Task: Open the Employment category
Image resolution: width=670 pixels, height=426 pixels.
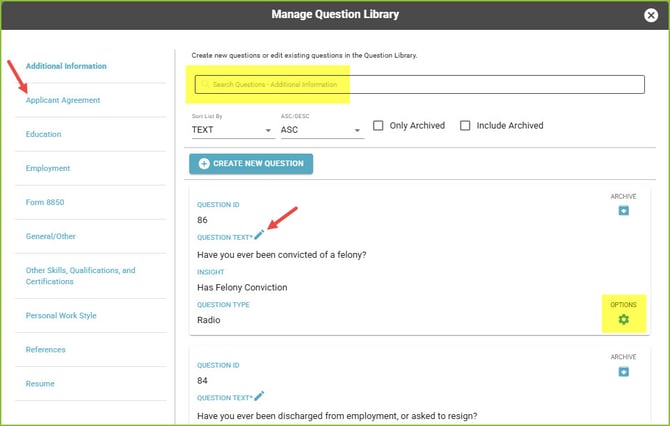Action: coord(48,168)
